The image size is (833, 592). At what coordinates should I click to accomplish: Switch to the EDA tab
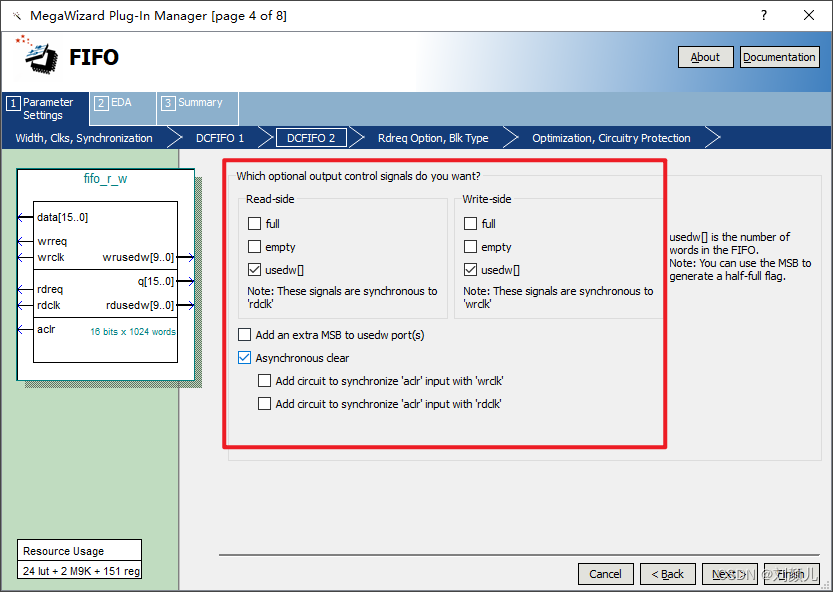tap(123, 108)
